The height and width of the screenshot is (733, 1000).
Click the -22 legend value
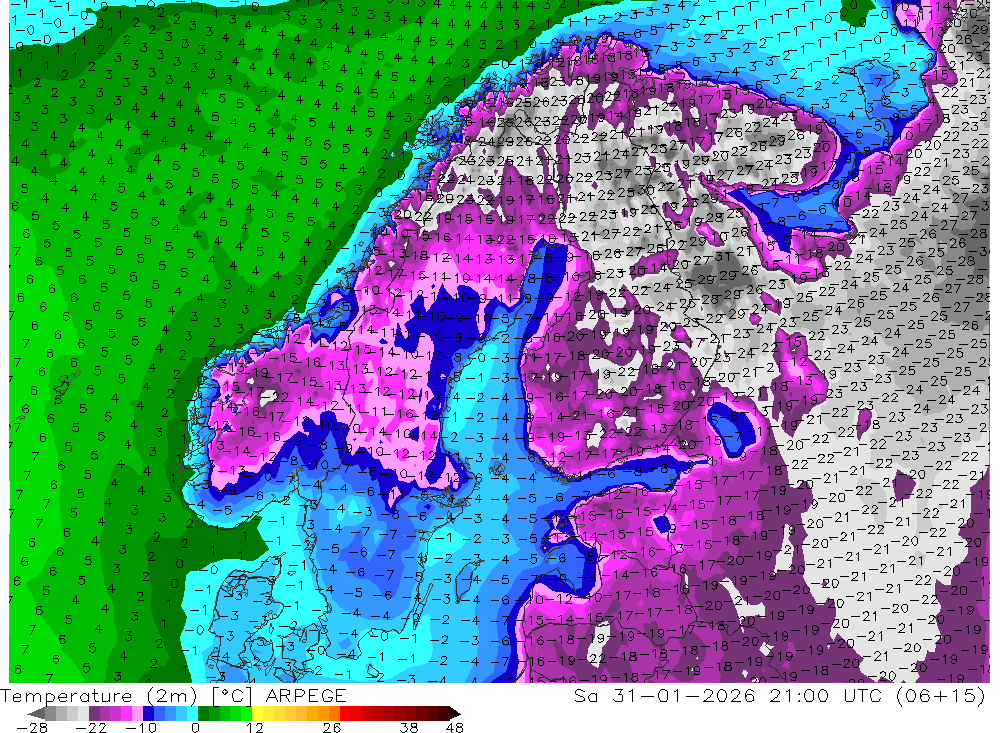91,727
